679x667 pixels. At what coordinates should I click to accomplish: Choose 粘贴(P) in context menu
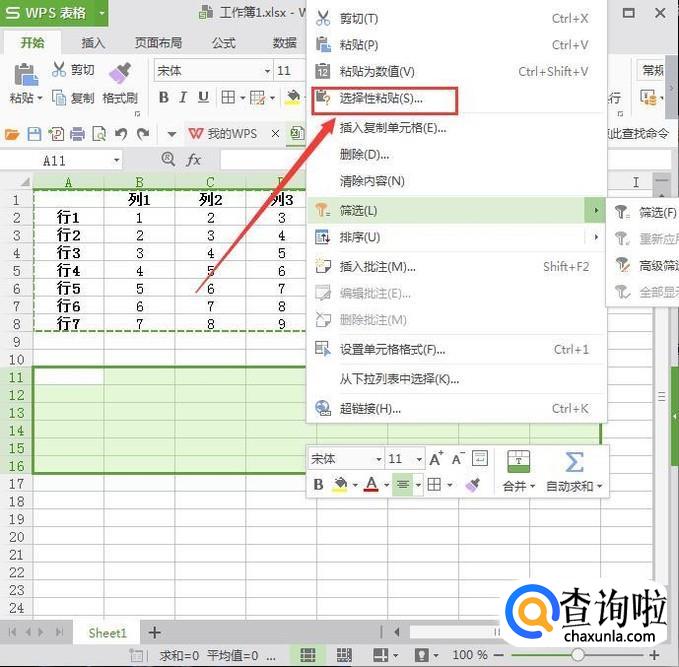point(454,45)
